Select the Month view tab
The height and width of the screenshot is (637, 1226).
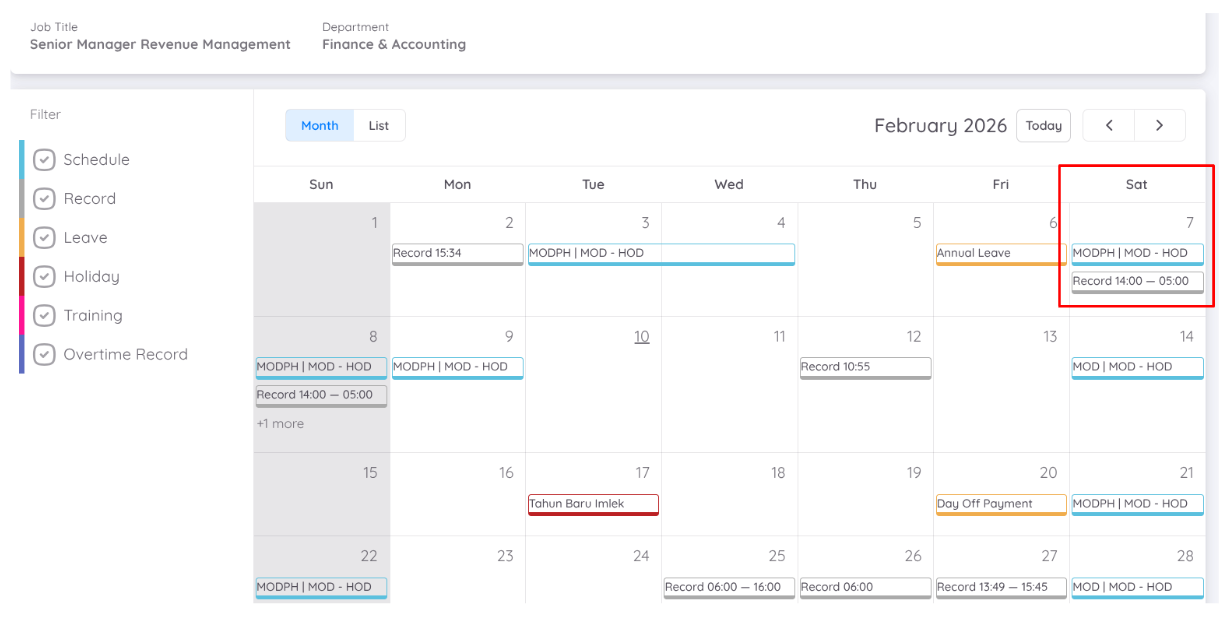tap(319, 125)
